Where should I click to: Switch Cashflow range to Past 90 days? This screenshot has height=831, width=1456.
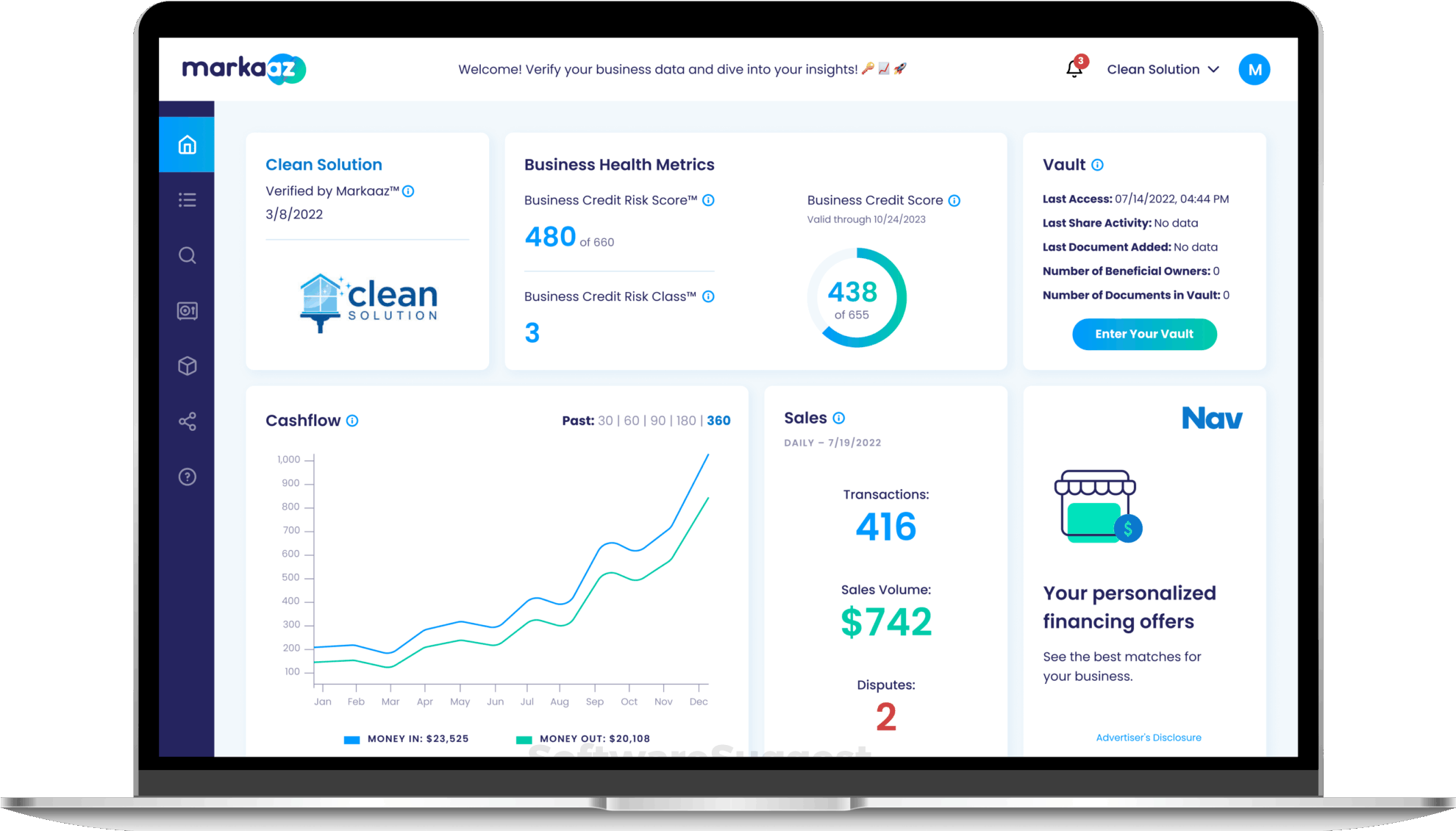coord(659,420)
